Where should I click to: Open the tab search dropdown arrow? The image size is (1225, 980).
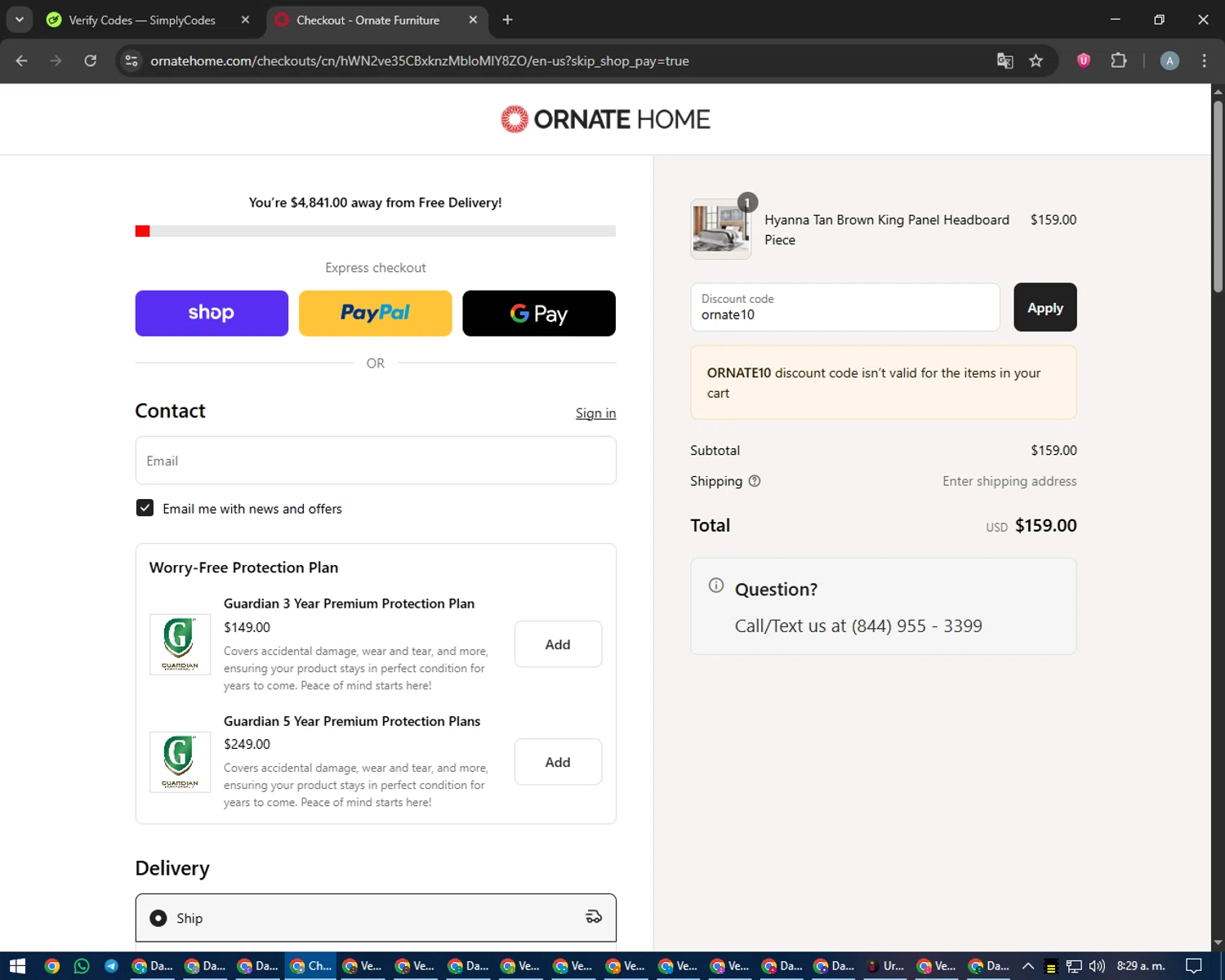19,20
